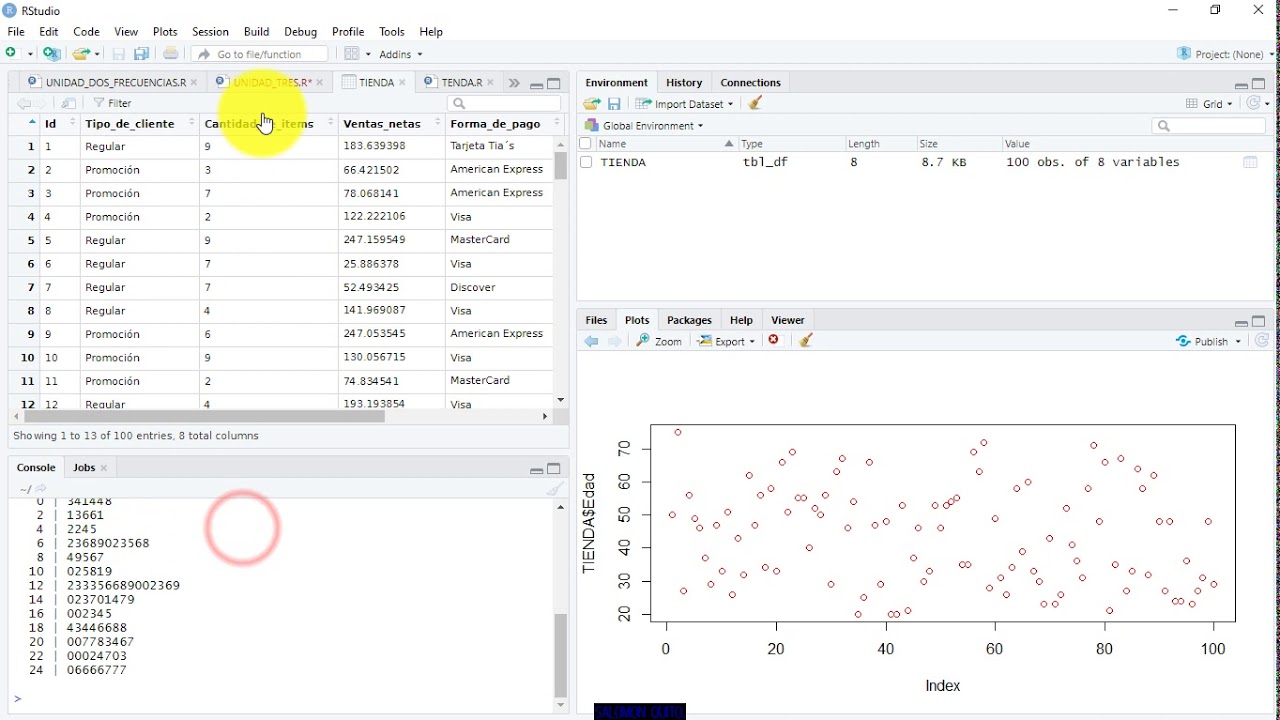Clear Environment objects with the broom icon
The width and height of the screenshot is (1280, 720).
[x=756, y=104]
